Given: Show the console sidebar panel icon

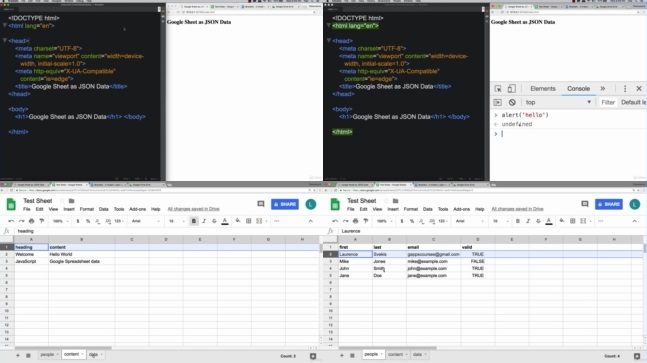Looking at the screenshot, I should 498,102.
